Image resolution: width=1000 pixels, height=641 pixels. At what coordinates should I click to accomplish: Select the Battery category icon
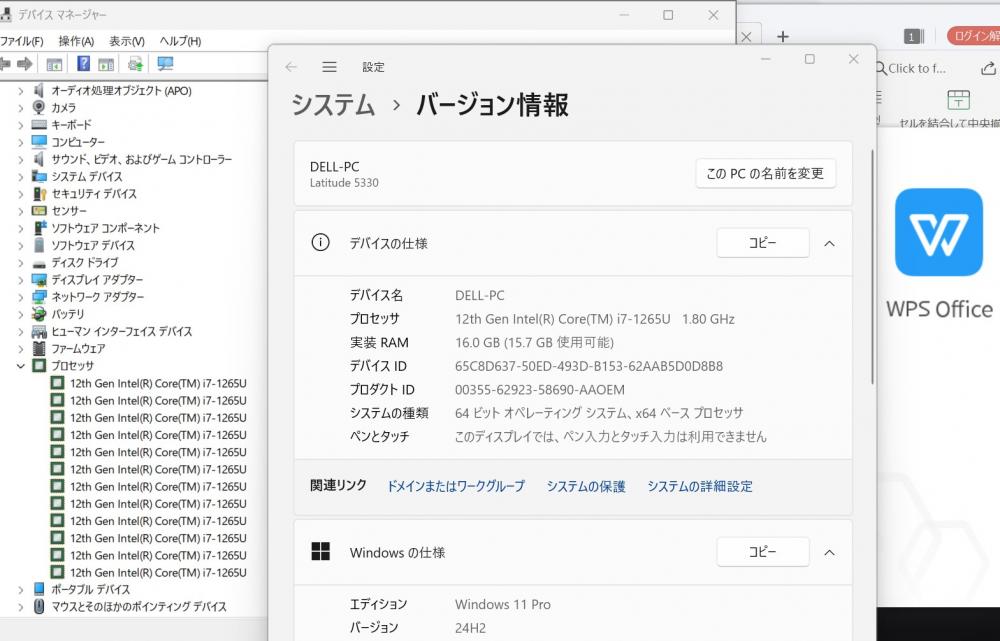[39, 314]
